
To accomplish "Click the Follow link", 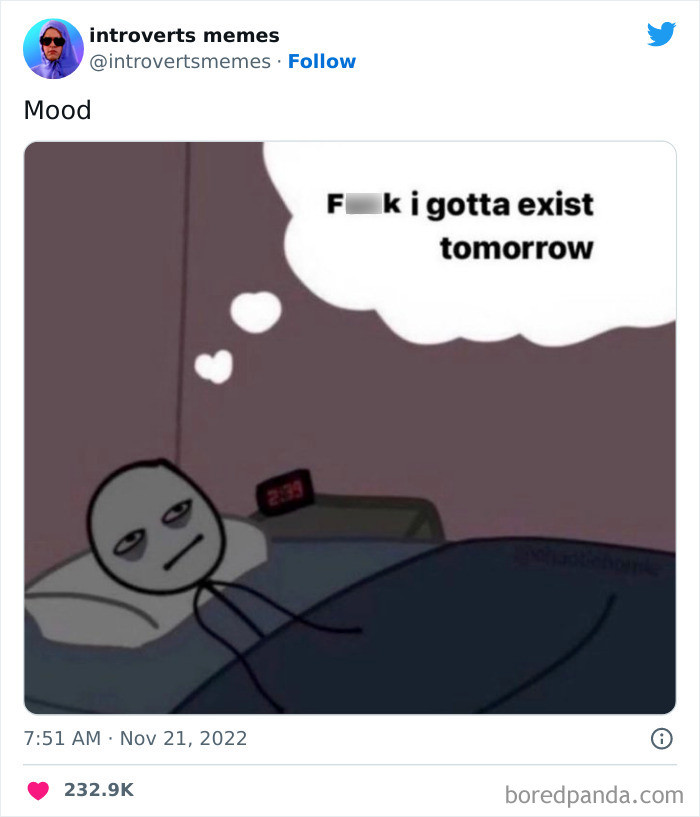I will 322,62.
